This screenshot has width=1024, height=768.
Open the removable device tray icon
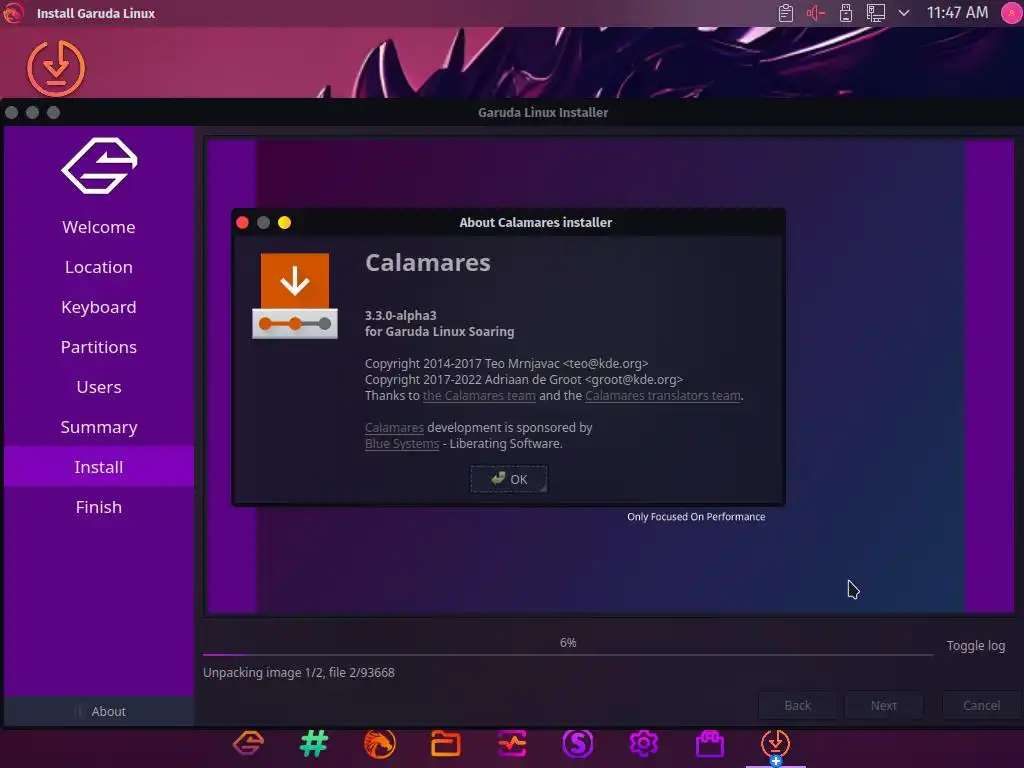(x=846, y=13)
